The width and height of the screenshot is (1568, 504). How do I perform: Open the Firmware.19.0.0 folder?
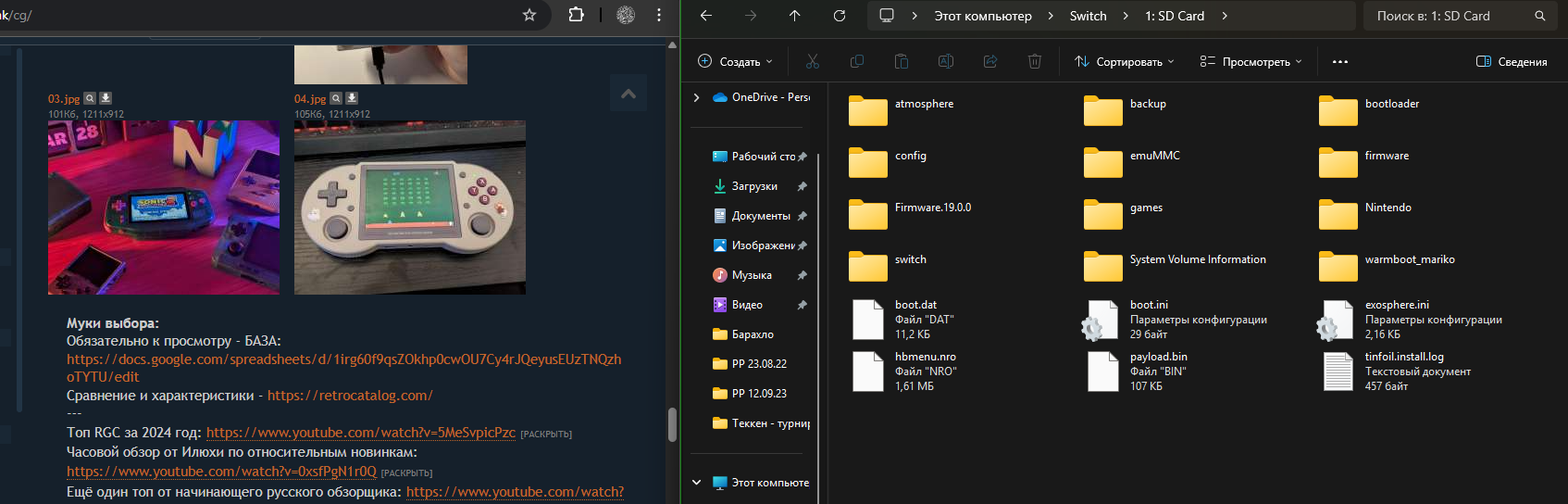(910, 214)
